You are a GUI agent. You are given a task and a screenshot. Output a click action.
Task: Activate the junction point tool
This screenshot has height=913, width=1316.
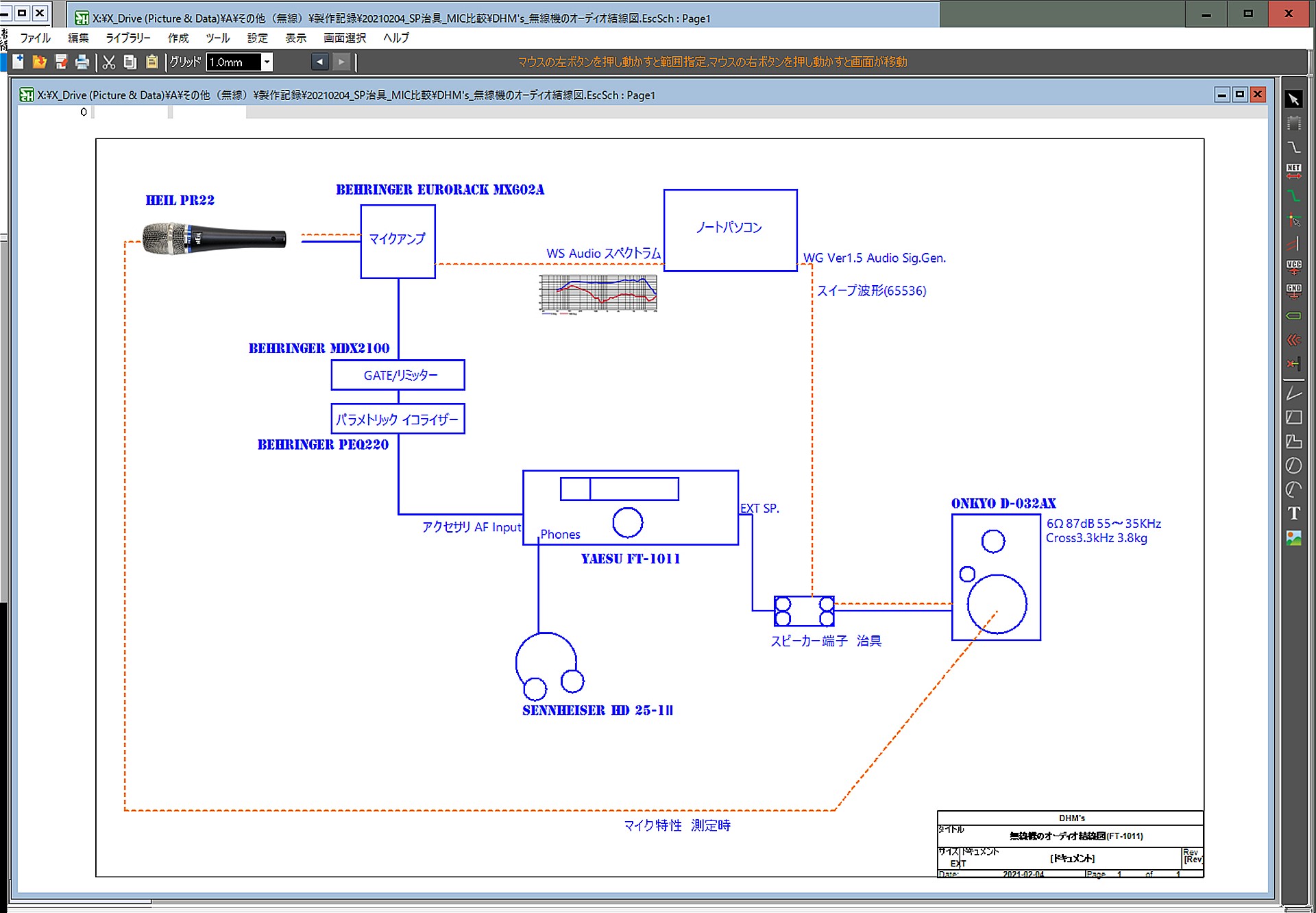click(1293, 220)
